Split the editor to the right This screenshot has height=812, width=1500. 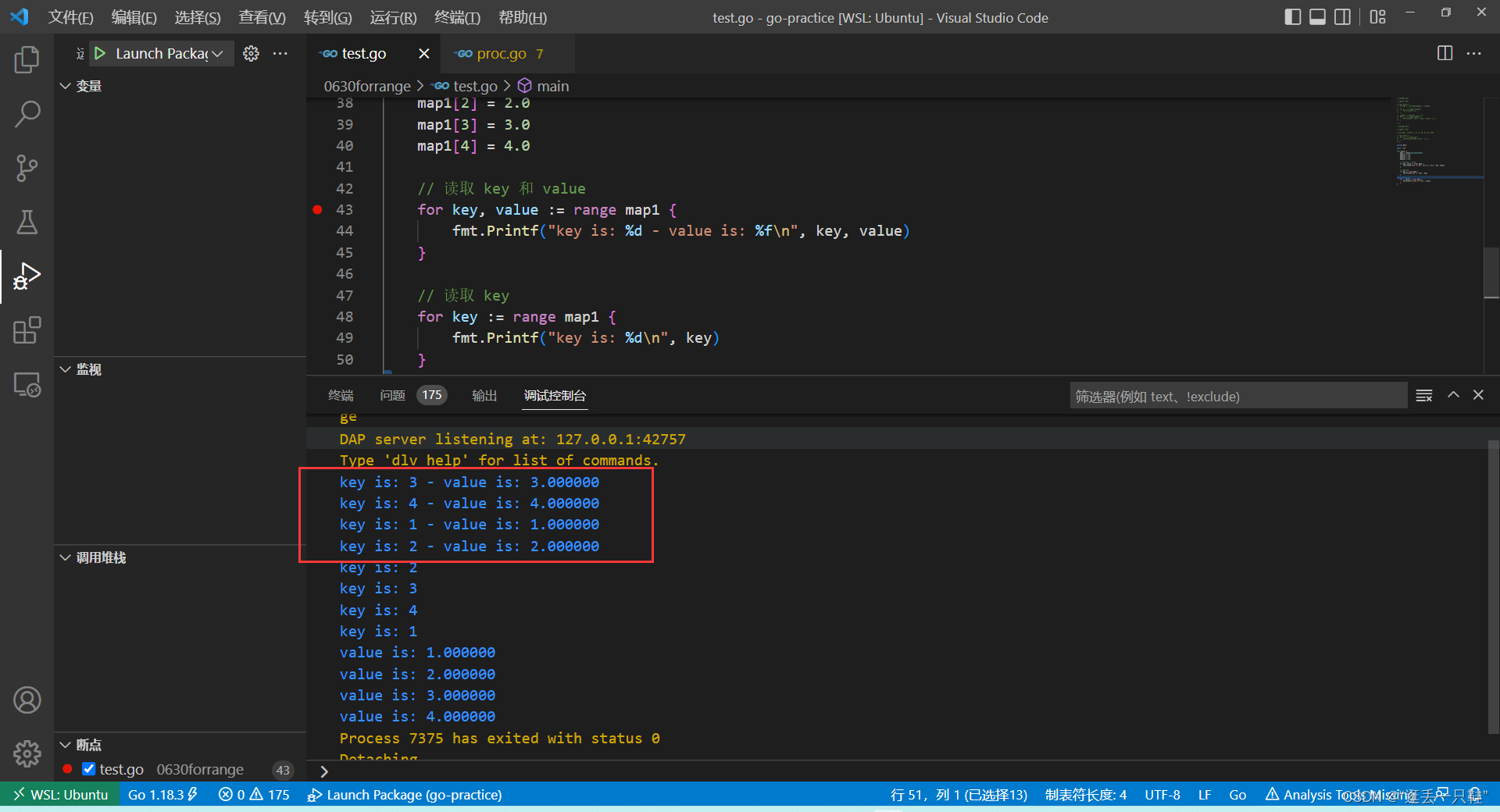tap(1445, 53)
